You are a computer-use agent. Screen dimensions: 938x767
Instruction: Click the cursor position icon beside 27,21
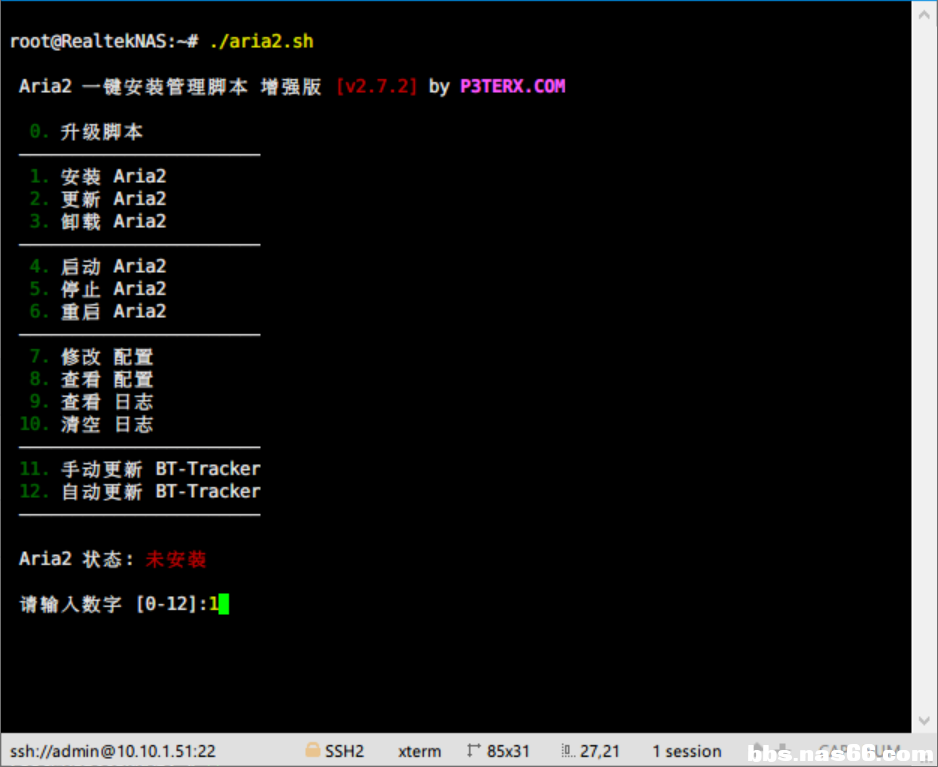(x=568, y=750)
